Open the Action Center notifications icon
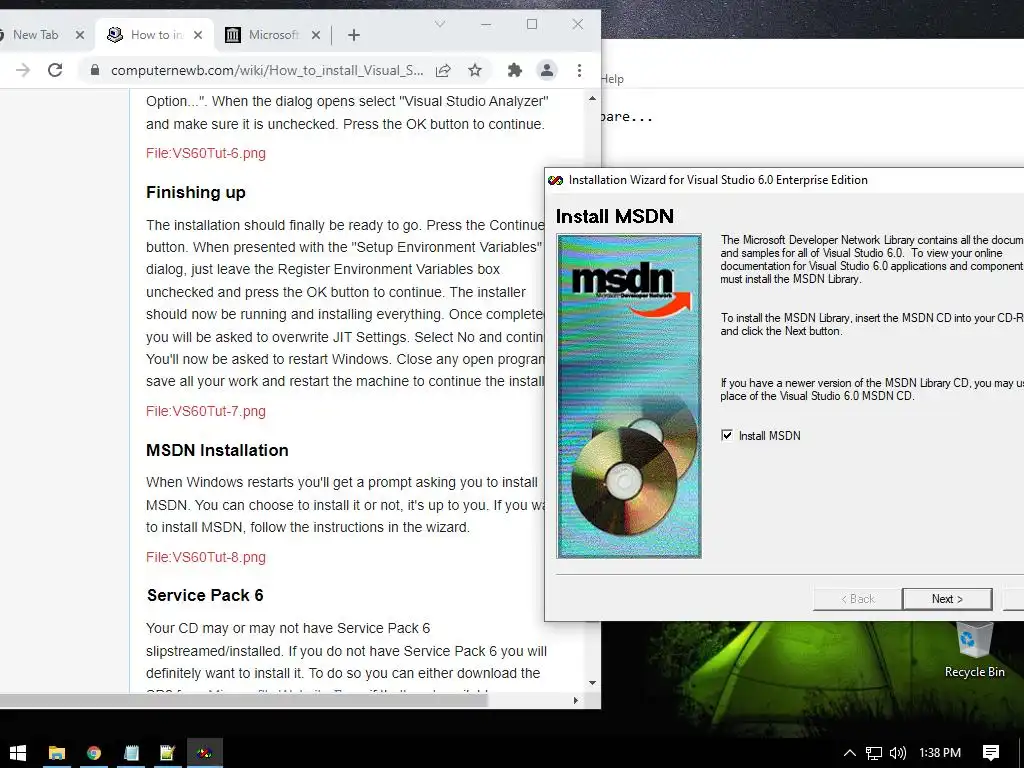1024x768 pixels. (991, 753)
